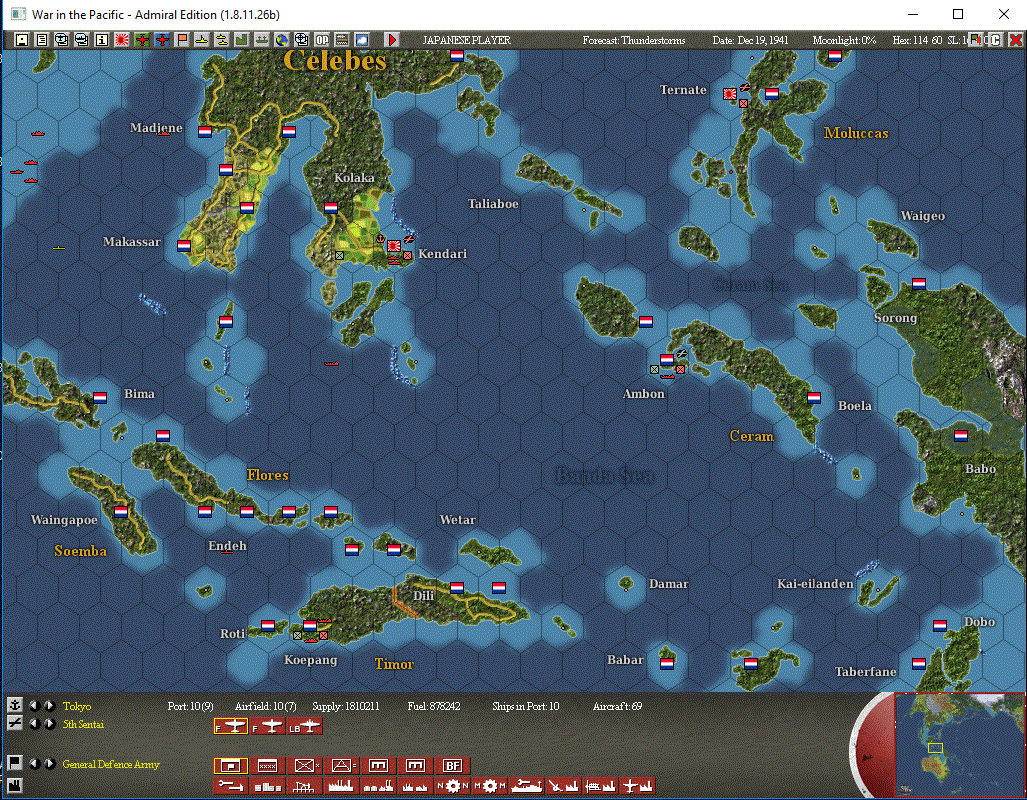Click the red end-turn arrow
This screenshot has width=1027, height=800.
pos(392,40)
